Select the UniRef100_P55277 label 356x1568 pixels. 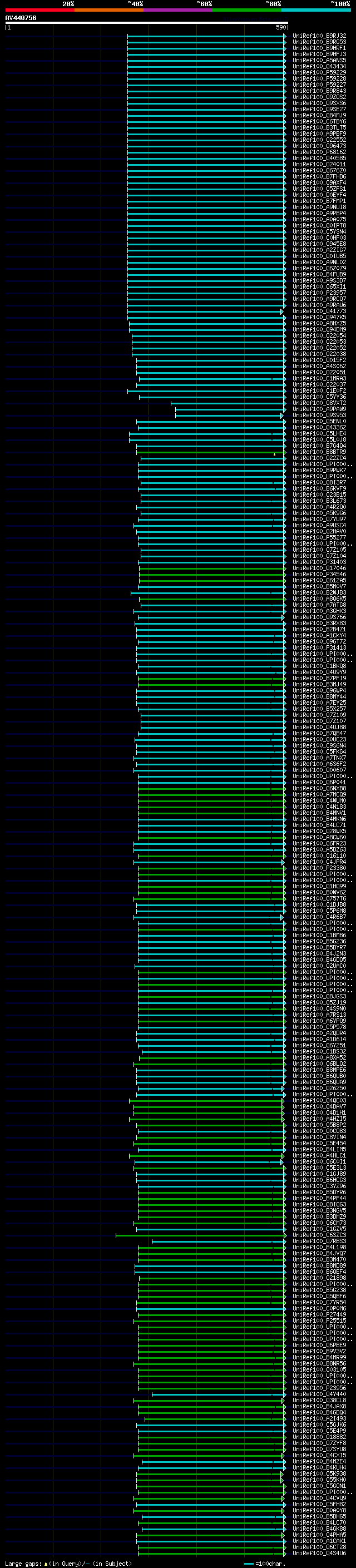(x=319, y=537)
